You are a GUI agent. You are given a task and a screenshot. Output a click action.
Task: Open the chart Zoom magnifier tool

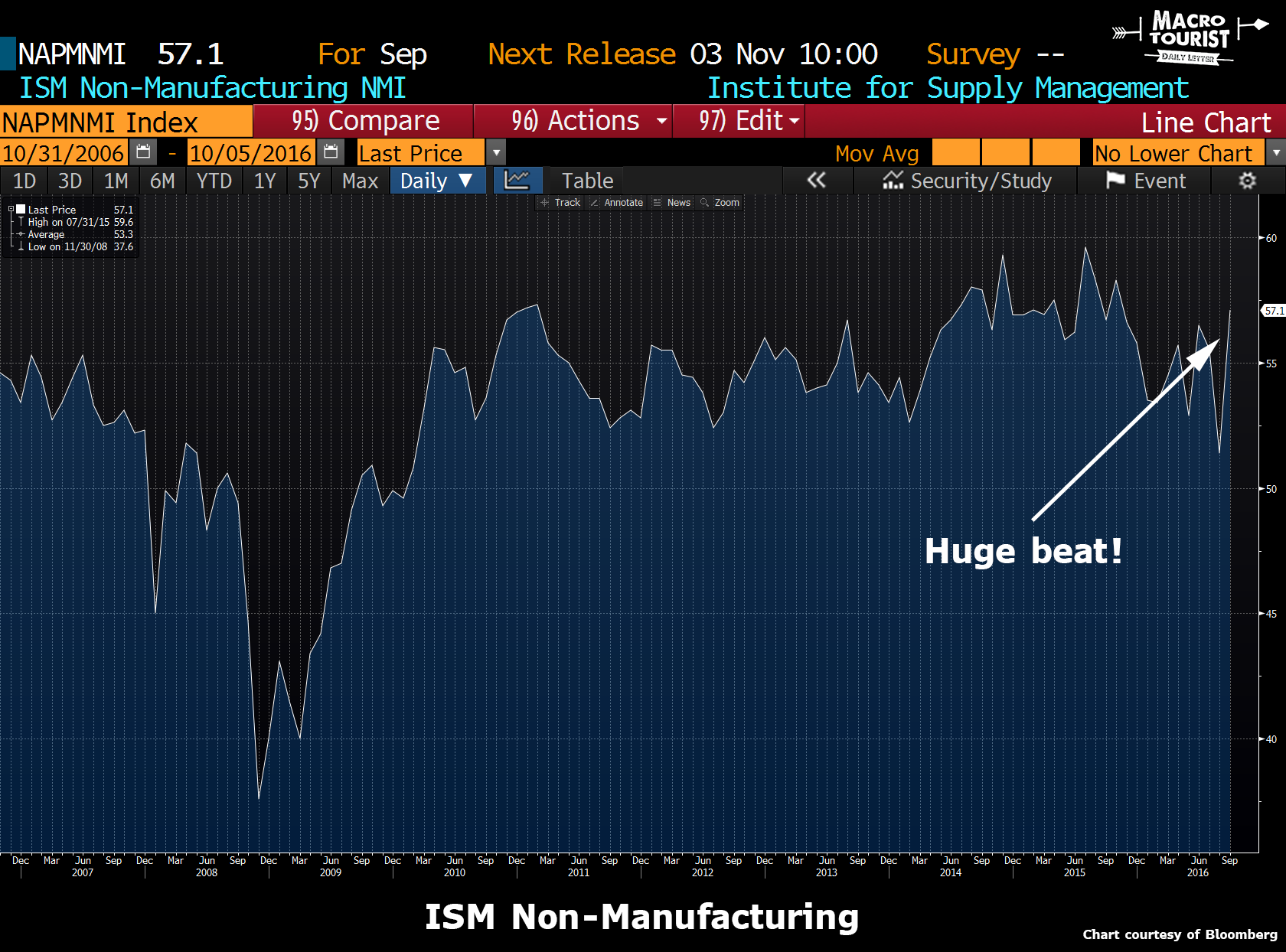(720, 203)
